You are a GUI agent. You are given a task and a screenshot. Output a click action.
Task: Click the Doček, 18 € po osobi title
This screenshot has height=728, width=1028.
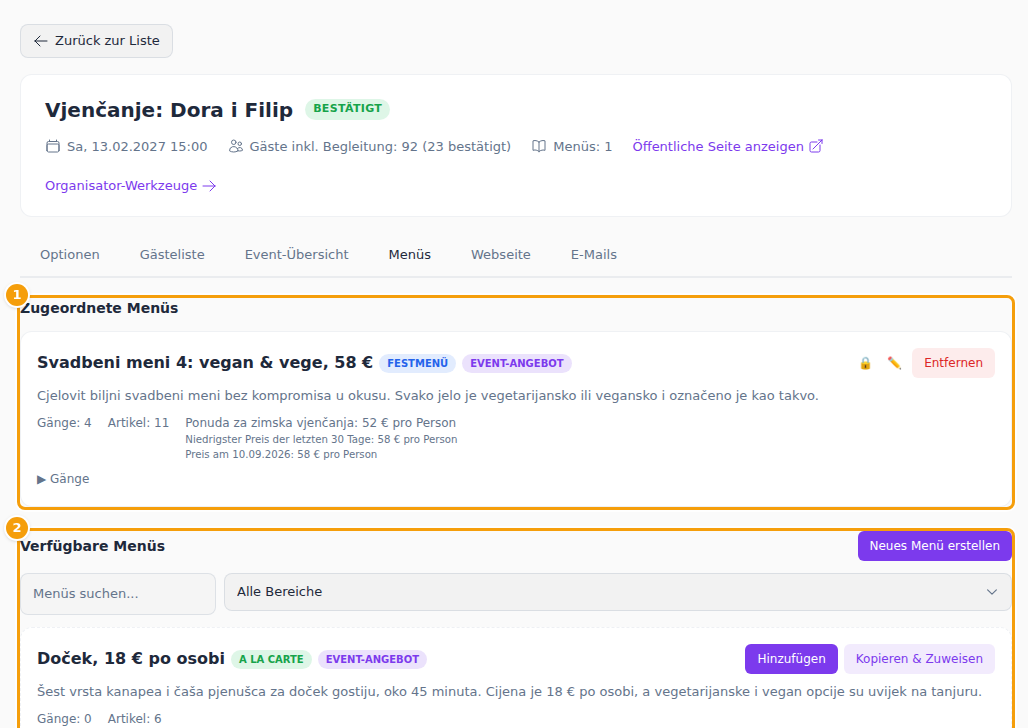coord(131,658)
